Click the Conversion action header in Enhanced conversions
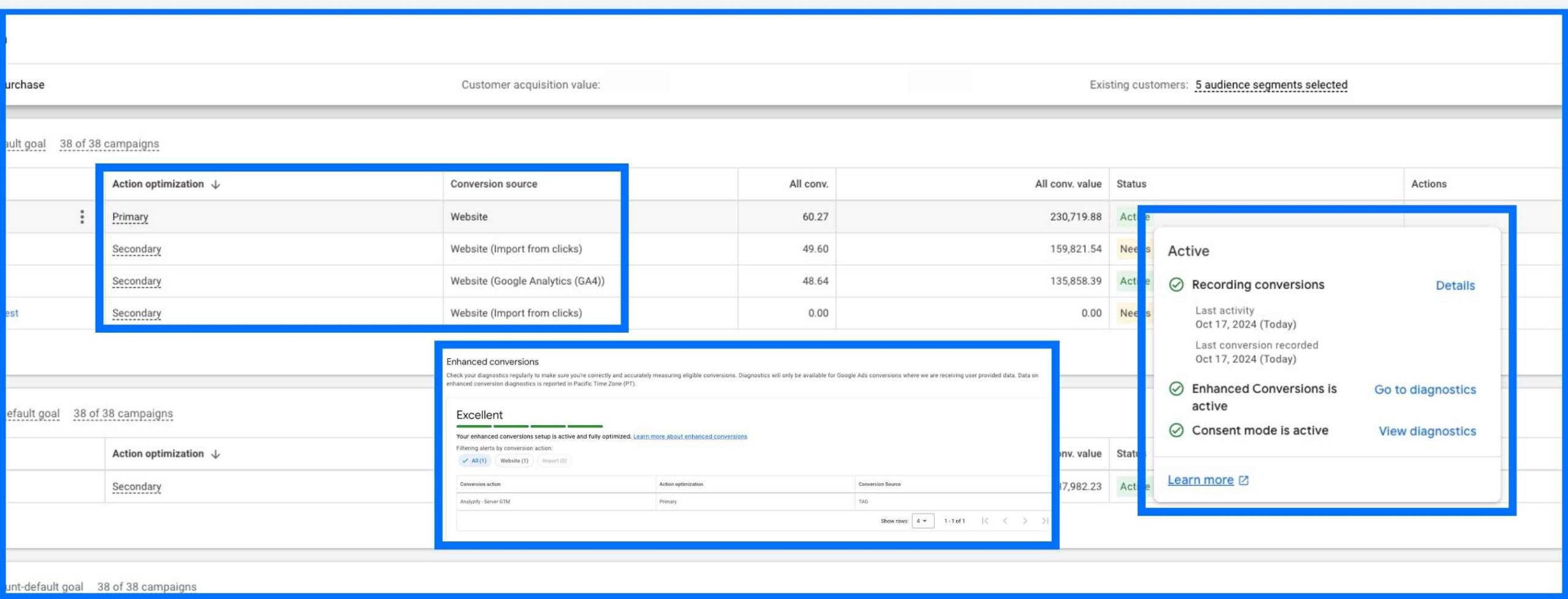Image resolution: width=1568 pixels, height=599 pixels. (480, 484)
